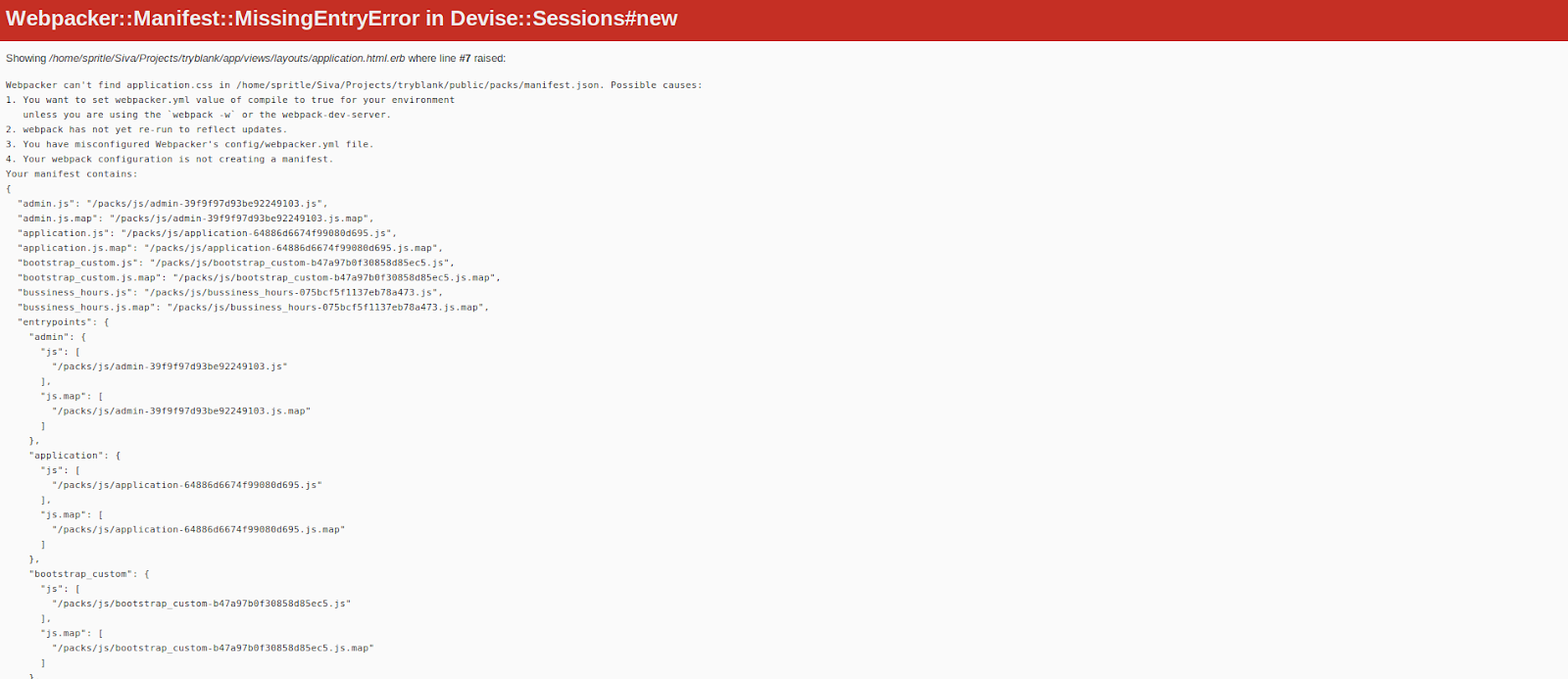This screenshot has height=679, width=1568.
Task: Click the bootstrap_custom .js.map path inside entrypoints block
Action: 213,649
